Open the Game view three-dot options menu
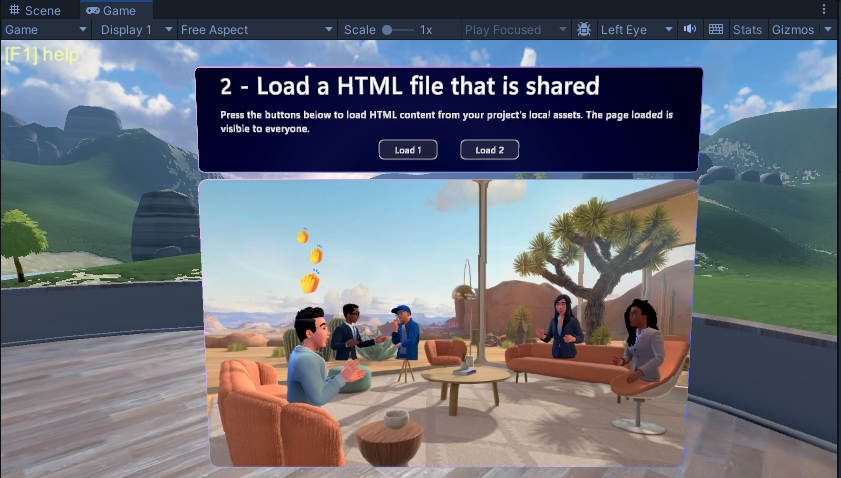The image size is (841, 478). click(x=824, y=9)
